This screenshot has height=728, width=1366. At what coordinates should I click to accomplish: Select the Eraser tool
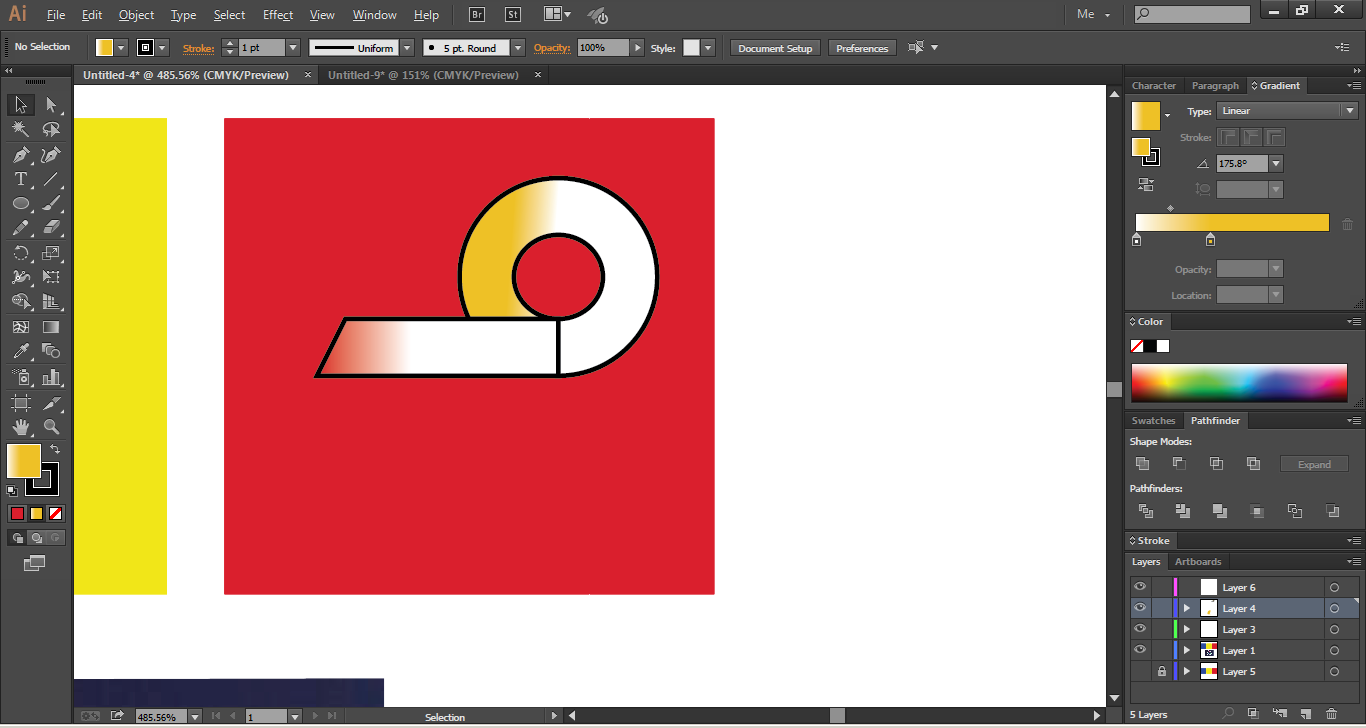(x=52, y=228)
